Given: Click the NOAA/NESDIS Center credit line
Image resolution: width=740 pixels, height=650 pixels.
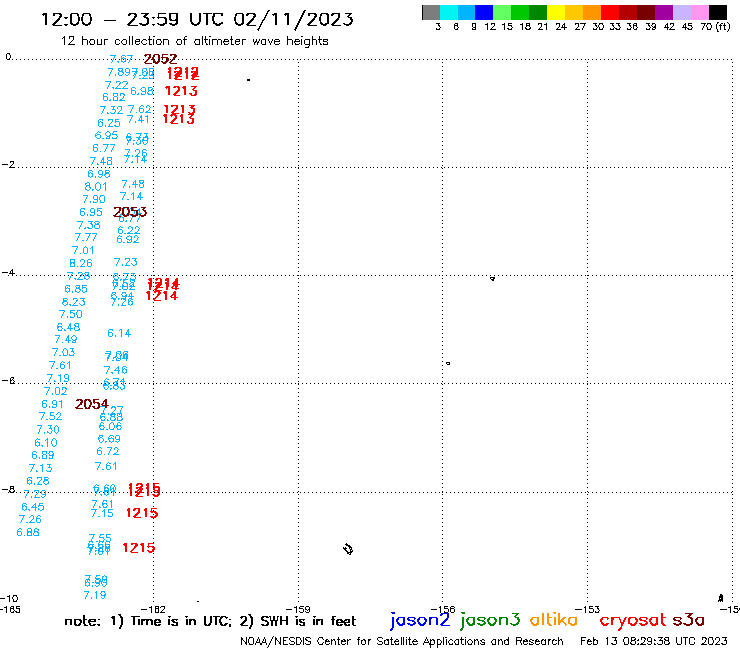Looking at the screenshot, I should [x=402, y=641].
